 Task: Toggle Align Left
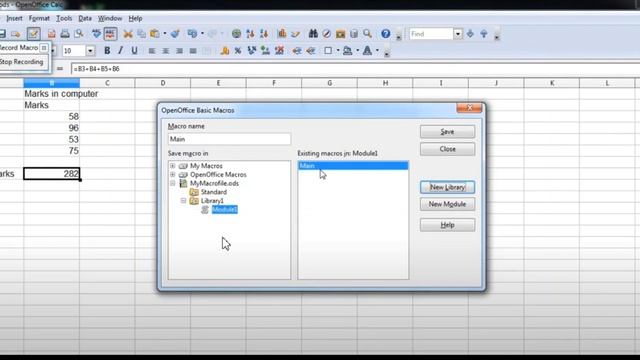pyautogui.click(x=152, y=51)
